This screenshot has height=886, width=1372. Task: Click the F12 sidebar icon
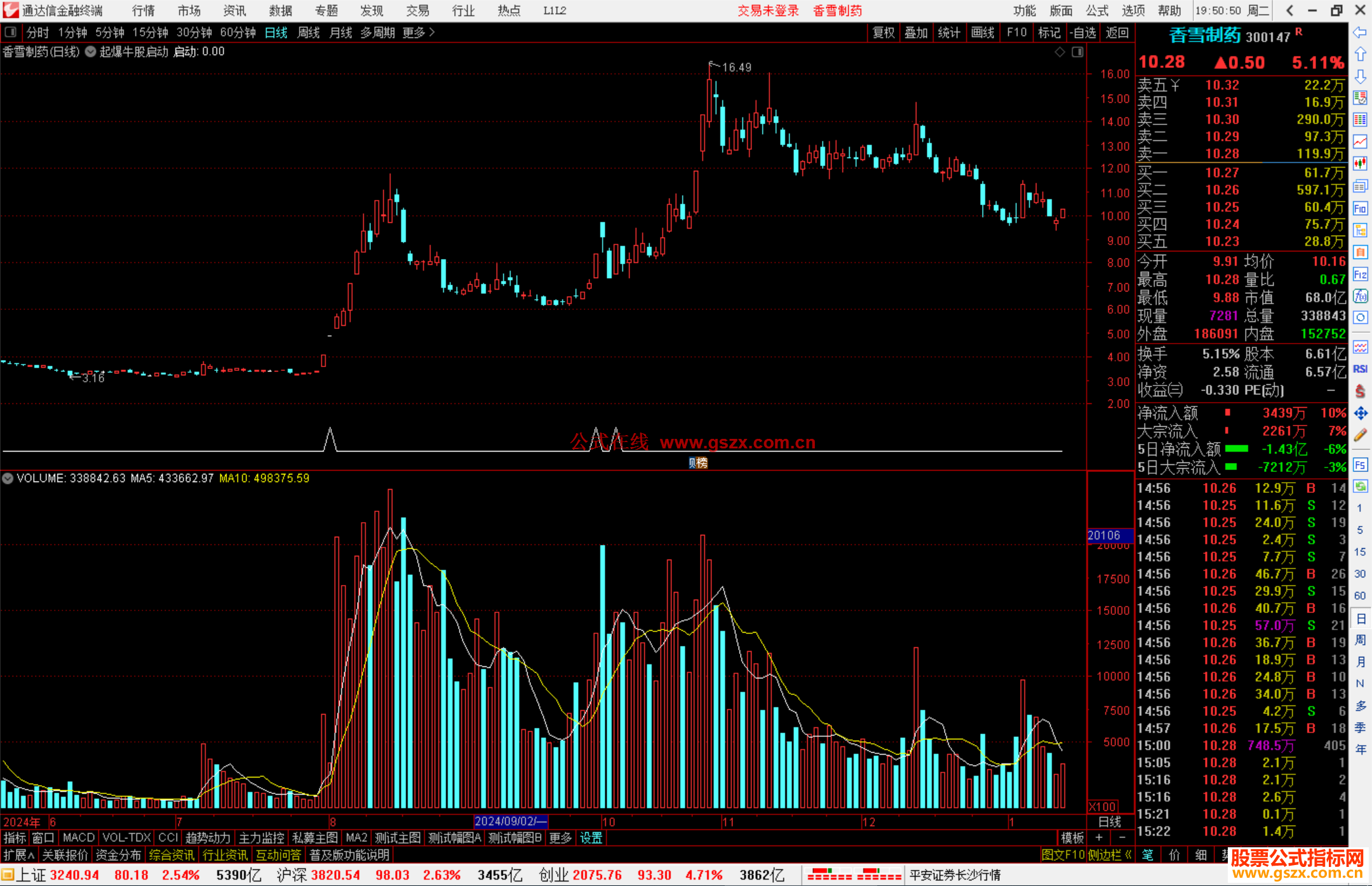click(x=1360, y=274)
